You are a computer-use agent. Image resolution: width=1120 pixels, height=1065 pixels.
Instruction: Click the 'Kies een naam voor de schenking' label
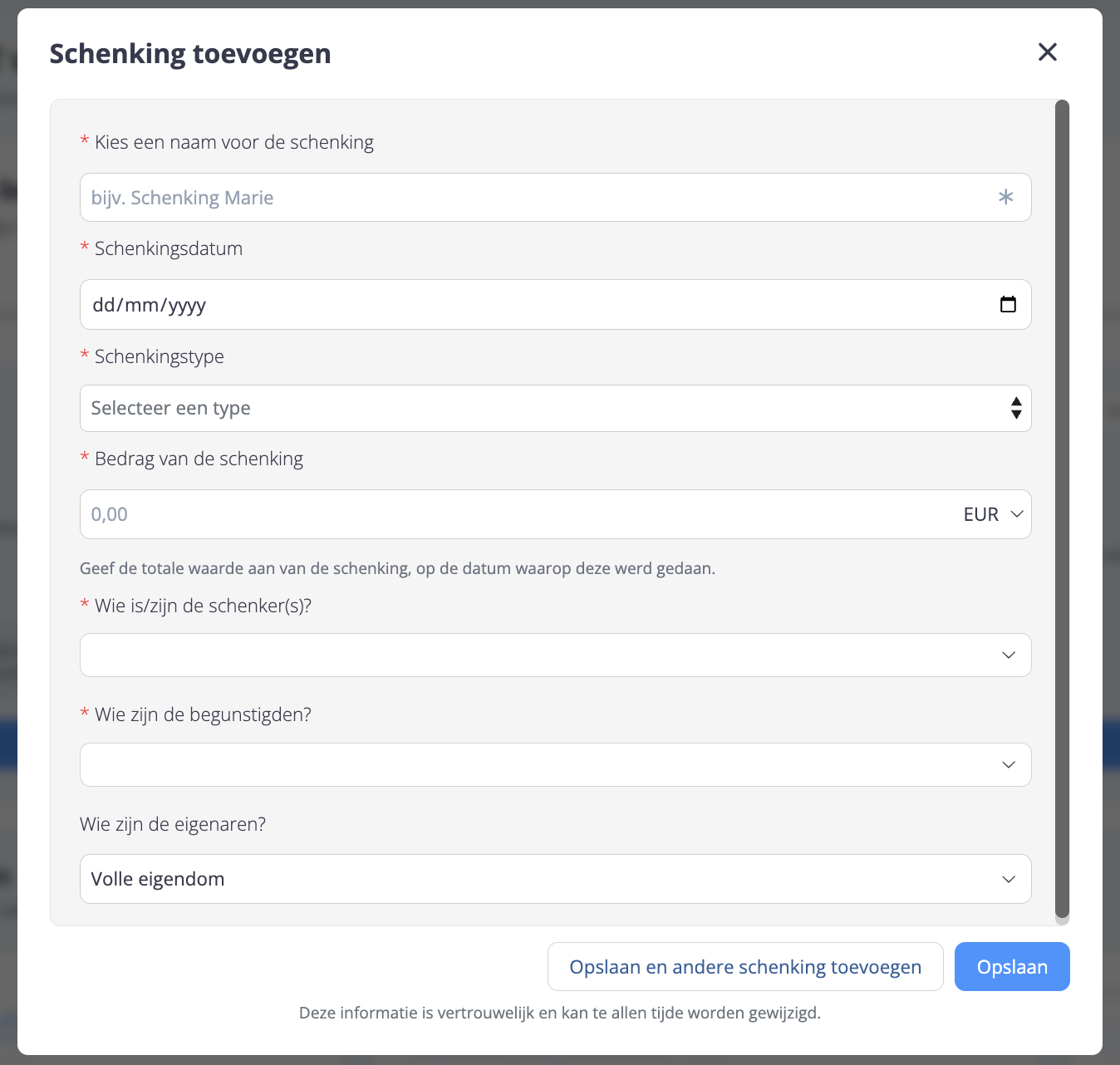(233, 142)
